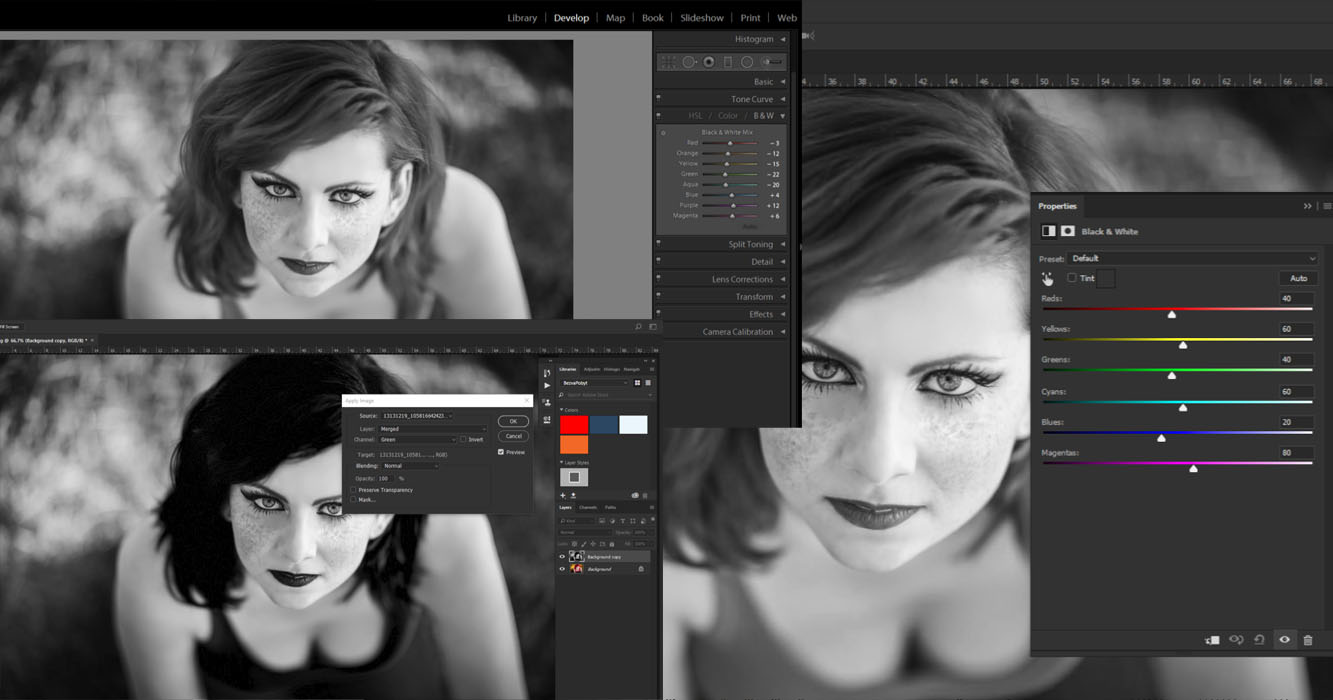Click the view previous state icon
Screen dimensions: 1333x700
pyautogui.click(x=1236, y=640)
